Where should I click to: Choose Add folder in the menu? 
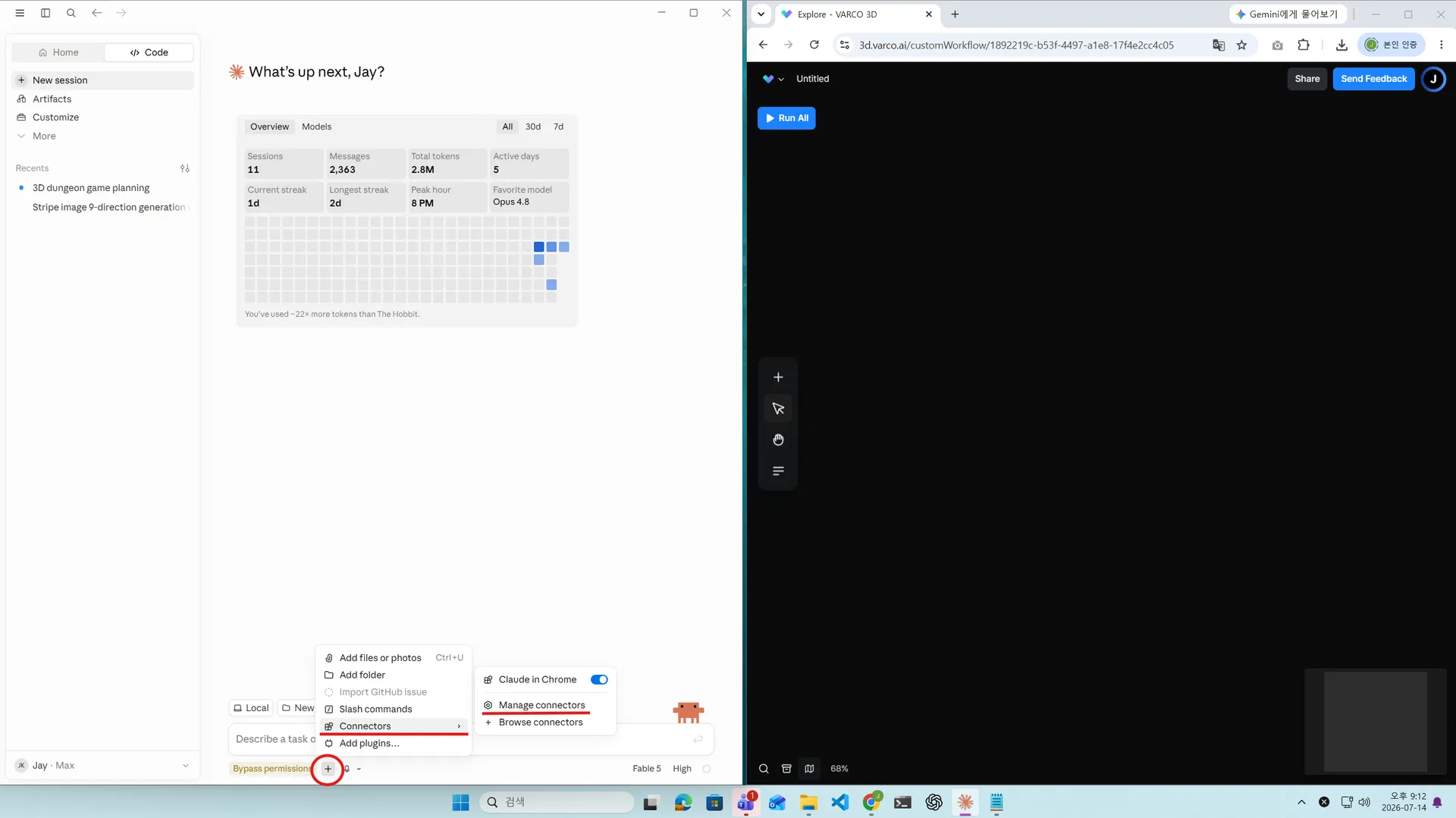[x=394, y=675]
